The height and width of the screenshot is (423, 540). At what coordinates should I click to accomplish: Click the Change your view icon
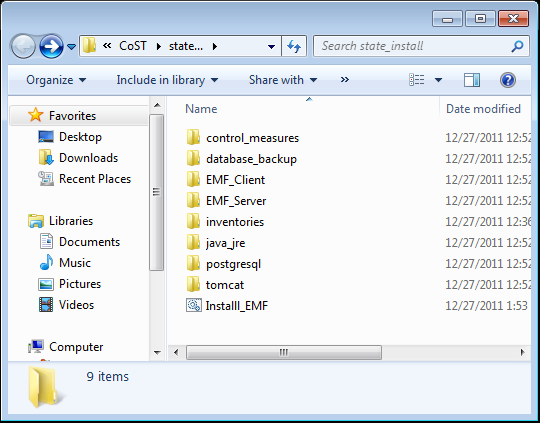(417, 80)
